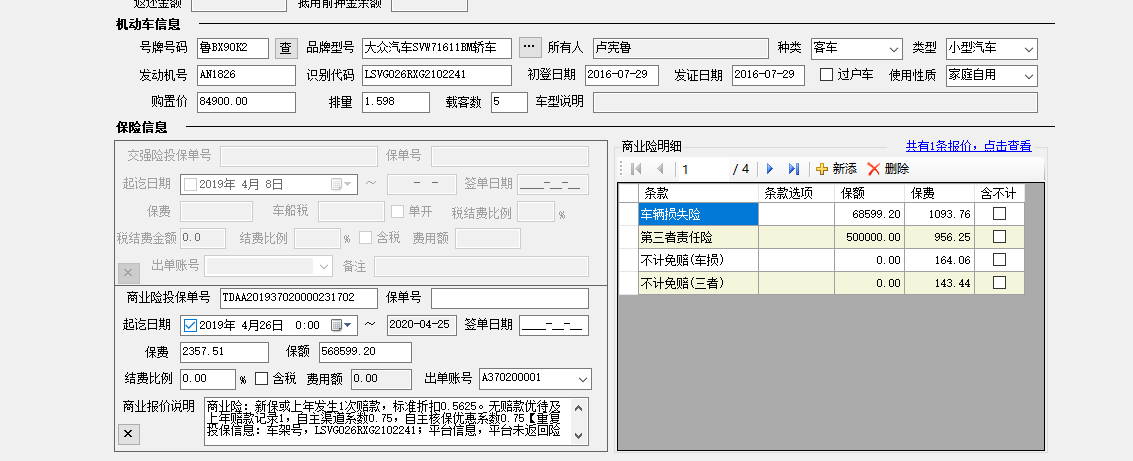Open calendar picker for 交强险 start date

click(x=343, y=184)
